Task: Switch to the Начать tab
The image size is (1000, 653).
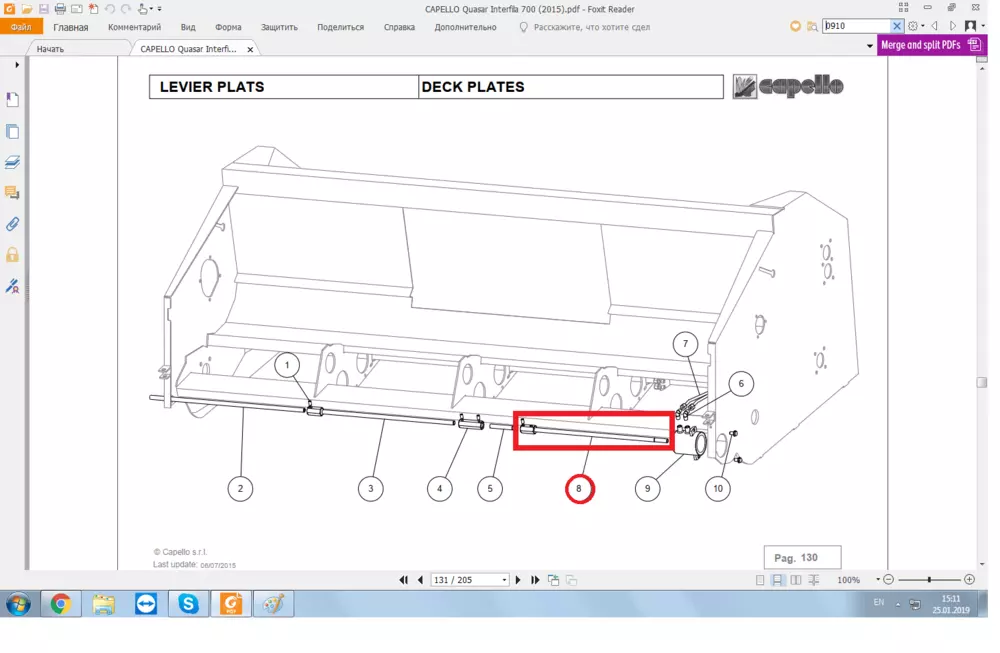Action: point(50,48)
